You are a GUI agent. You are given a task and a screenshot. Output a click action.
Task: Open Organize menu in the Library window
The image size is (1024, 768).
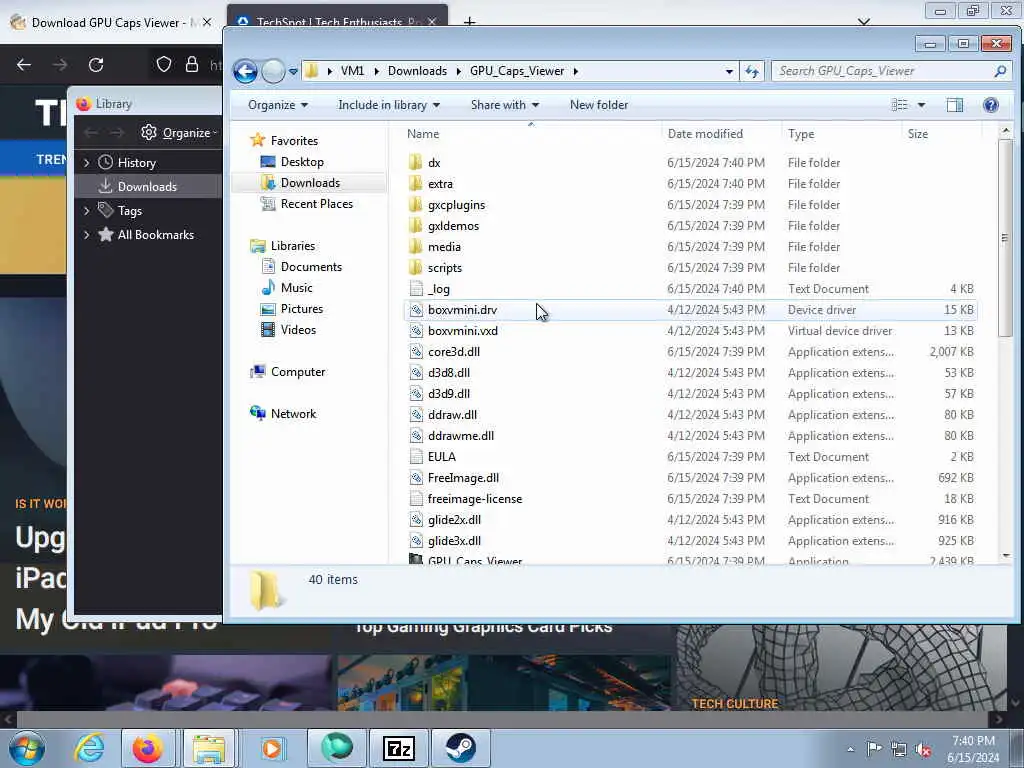click(180, 133)
